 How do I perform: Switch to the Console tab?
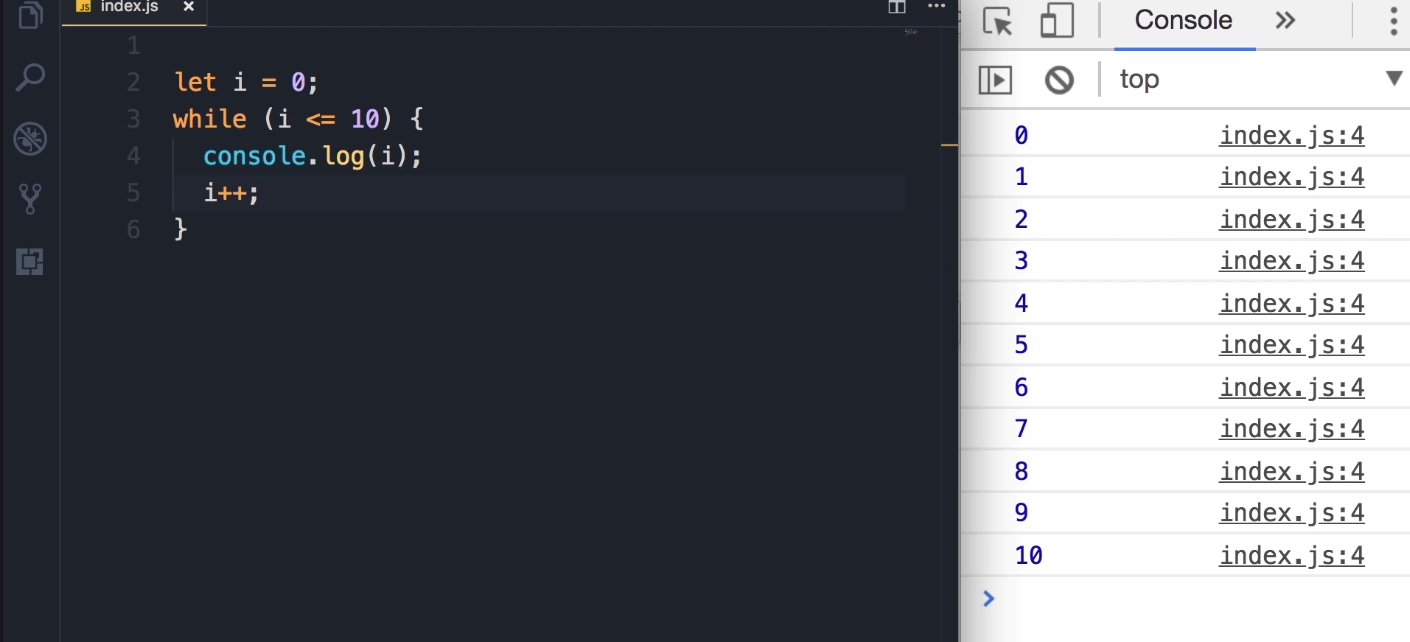[x=1183, y=21]
